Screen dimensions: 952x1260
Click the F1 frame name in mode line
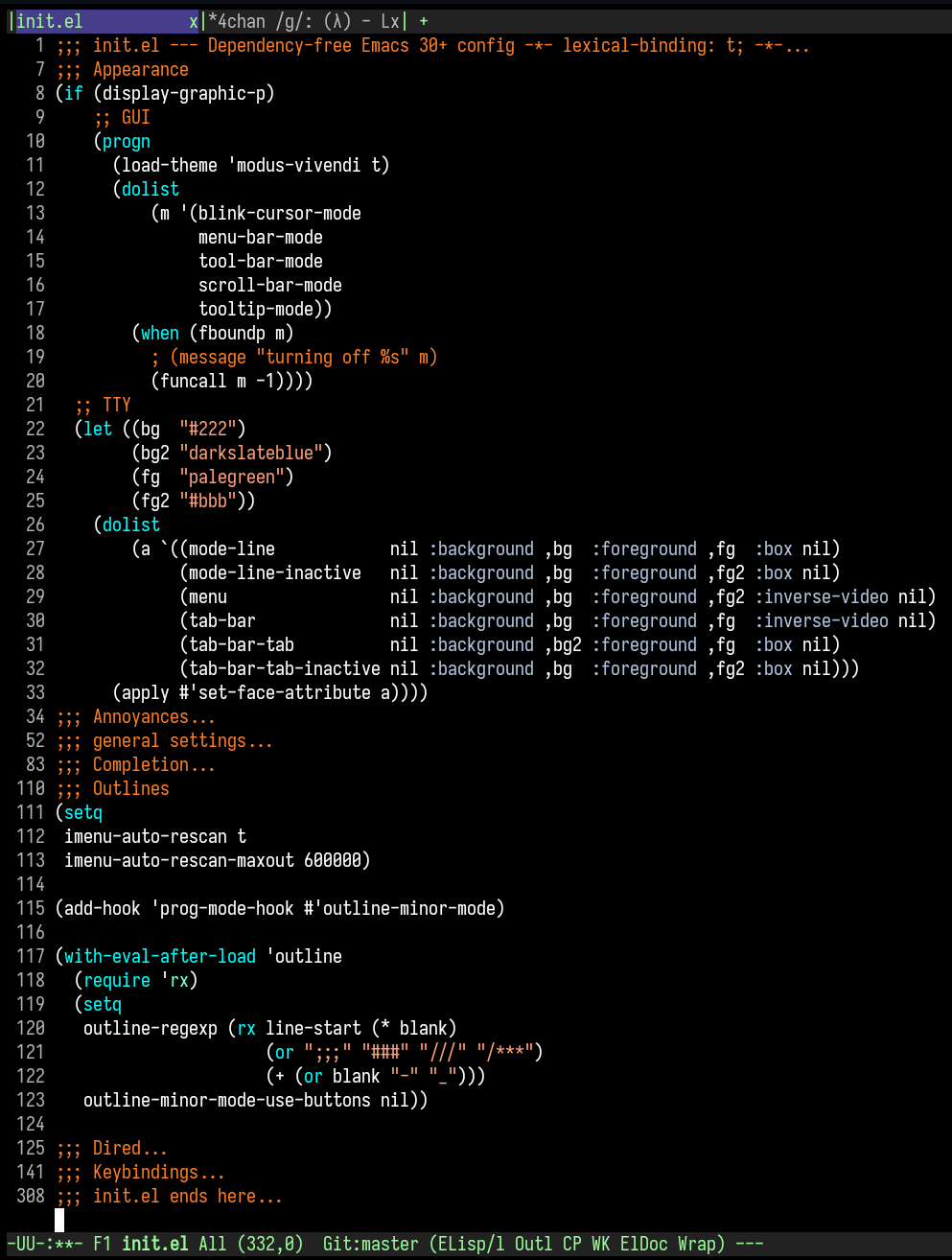tap(102, 1244)
